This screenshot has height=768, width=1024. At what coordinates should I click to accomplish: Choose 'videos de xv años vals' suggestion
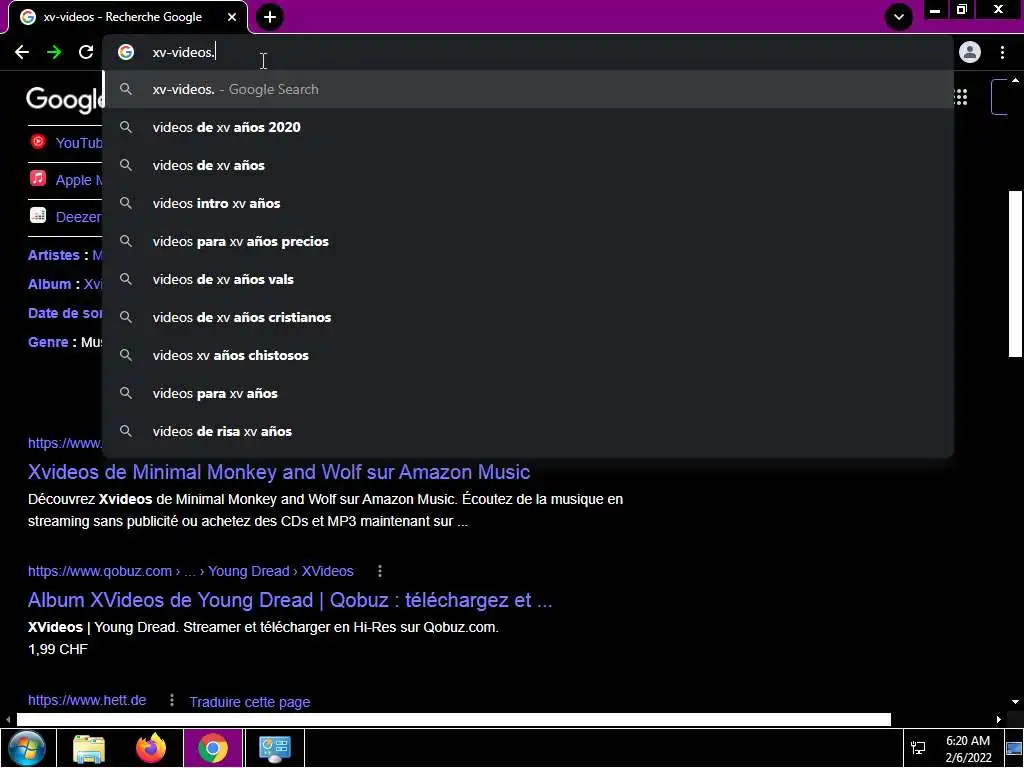click(x=528, y=279)
